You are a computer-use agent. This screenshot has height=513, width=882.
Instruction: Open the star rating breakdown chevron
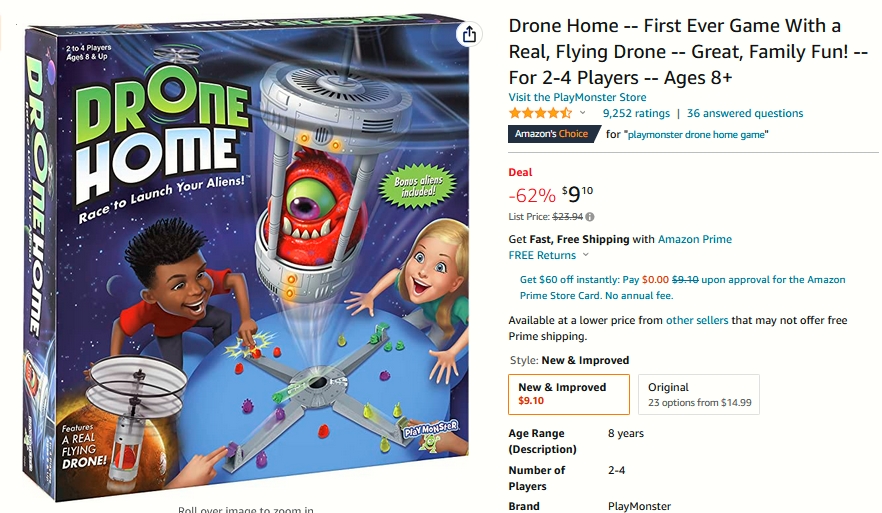coord(583,112)
